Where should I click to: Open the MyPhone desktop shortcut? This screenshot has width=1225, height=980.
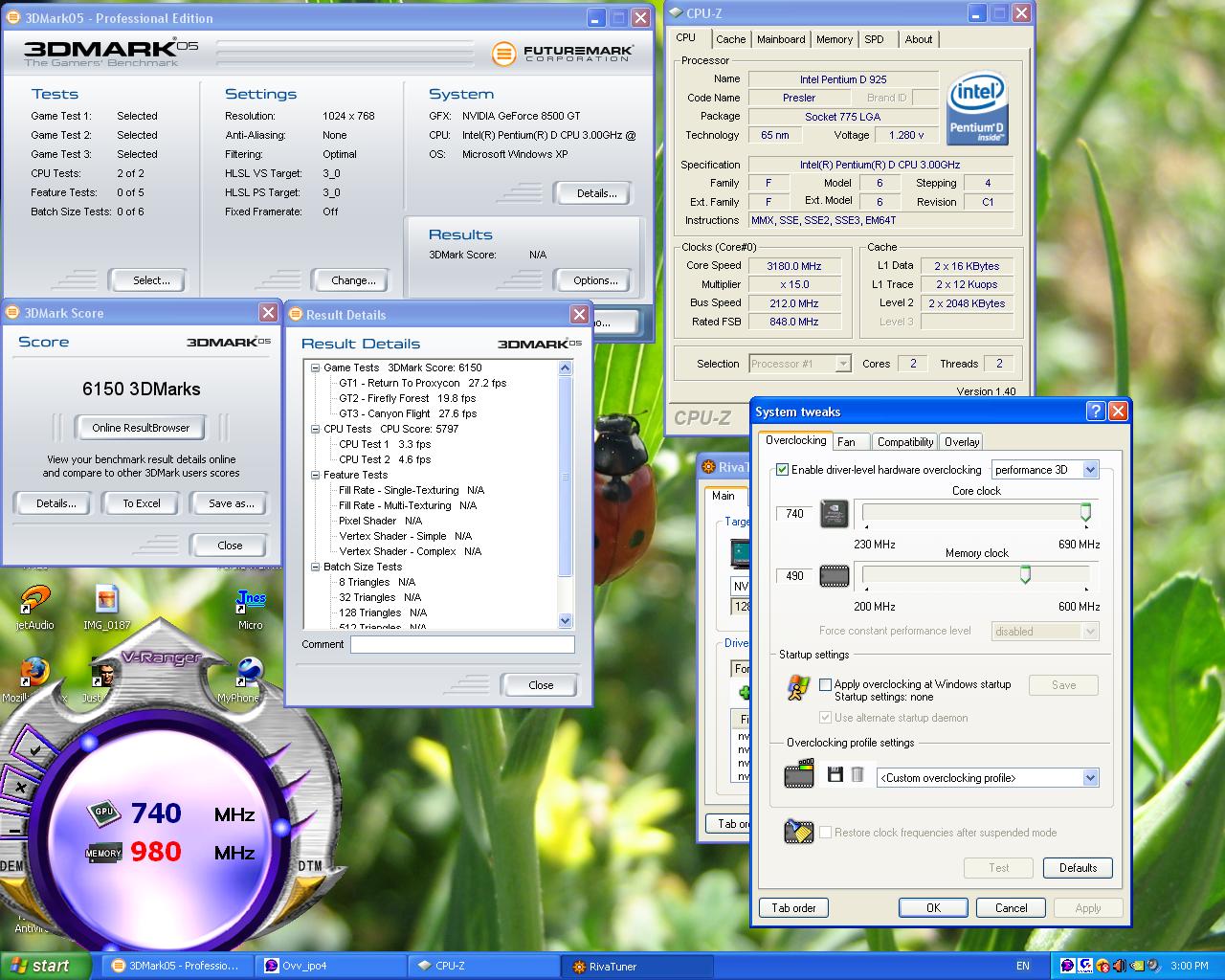coord(250,672)
